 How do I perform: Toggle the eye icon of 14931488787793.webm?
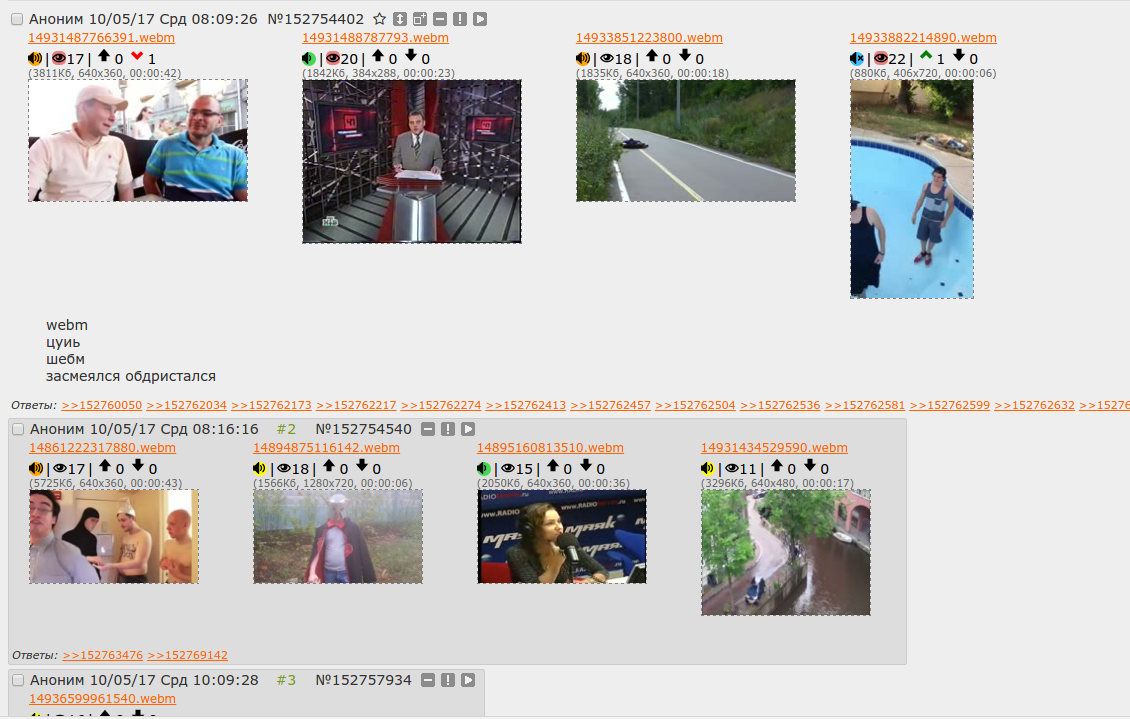(x=333, y=58)
